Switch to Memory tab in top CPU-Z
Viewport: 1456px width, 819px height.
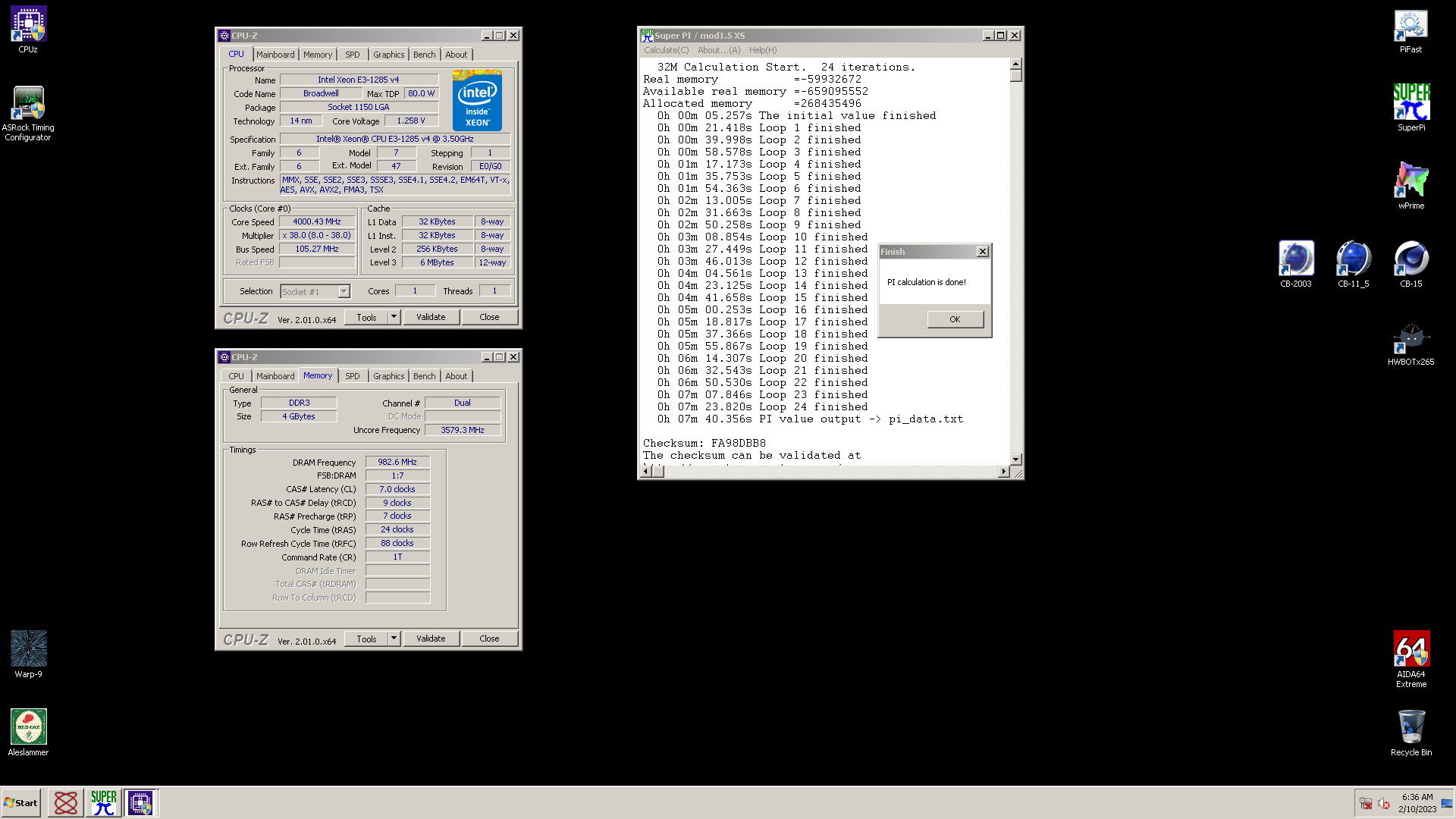318,55
